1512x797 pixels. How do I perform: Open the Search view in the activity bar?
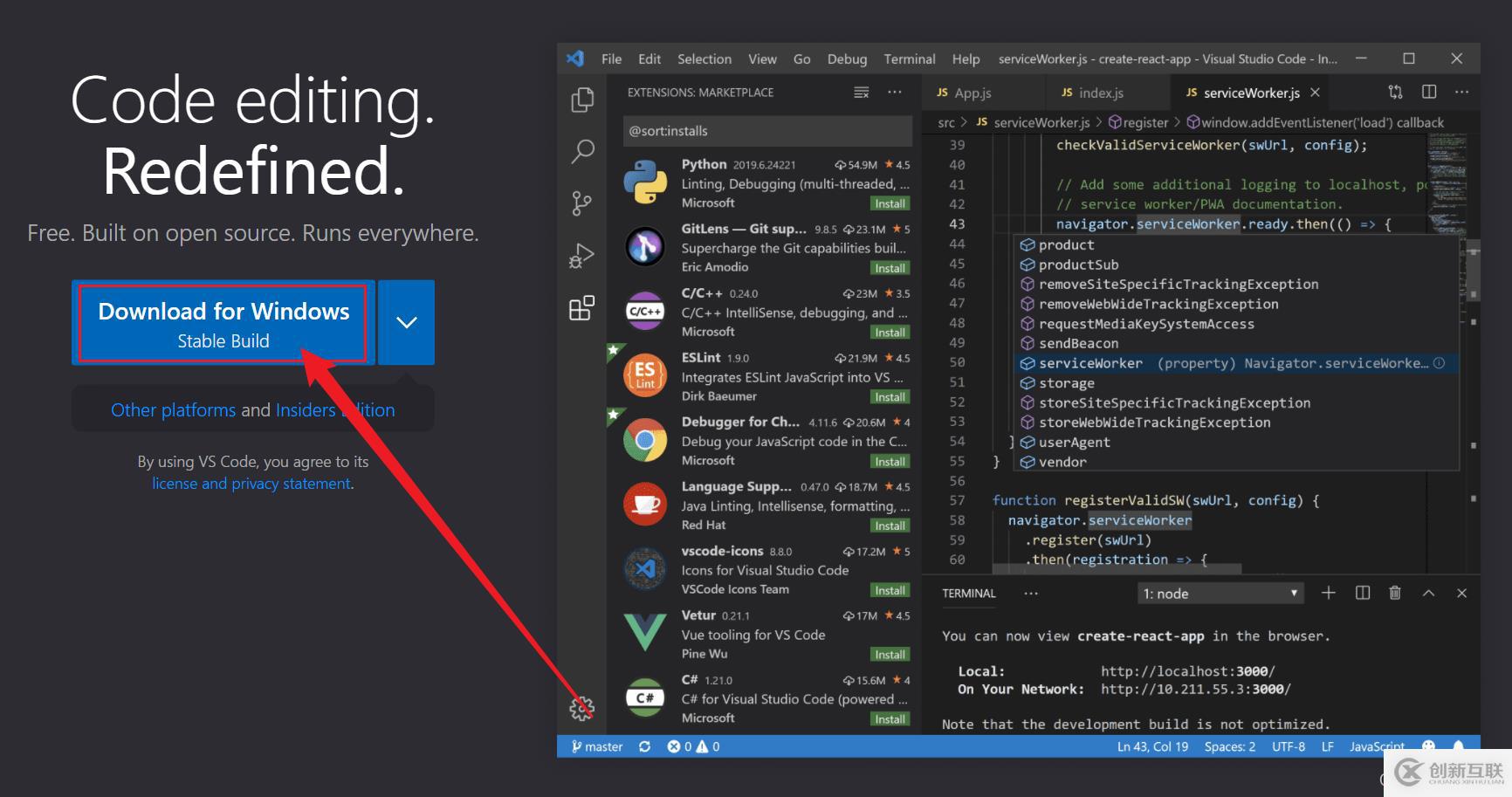tap(582, 152)
